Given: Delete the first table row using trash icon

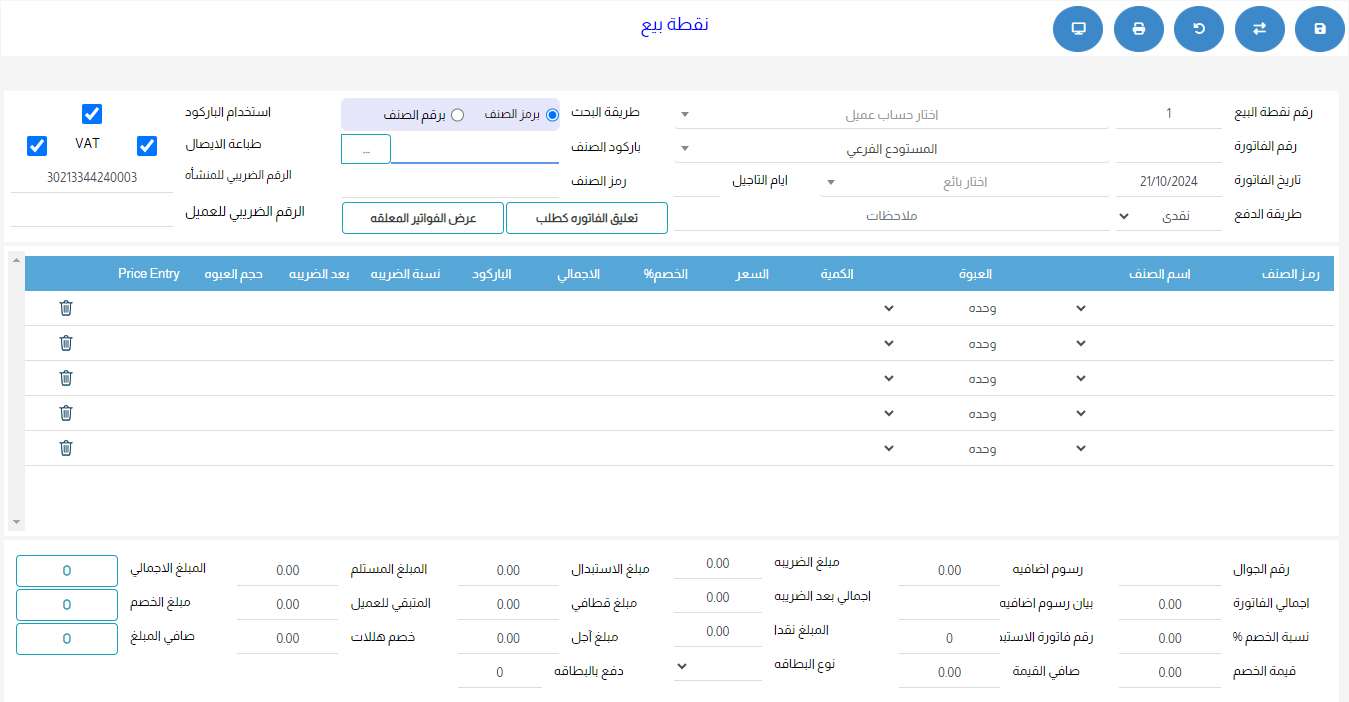Looking at the screenshot, I should pos(66,308).
